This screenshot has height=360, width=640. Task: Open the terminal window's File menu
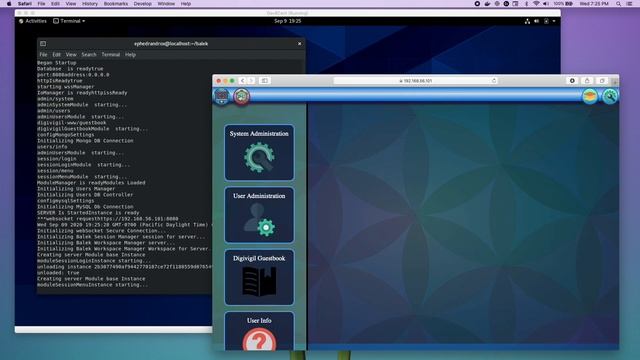click(x=43, y=55)
